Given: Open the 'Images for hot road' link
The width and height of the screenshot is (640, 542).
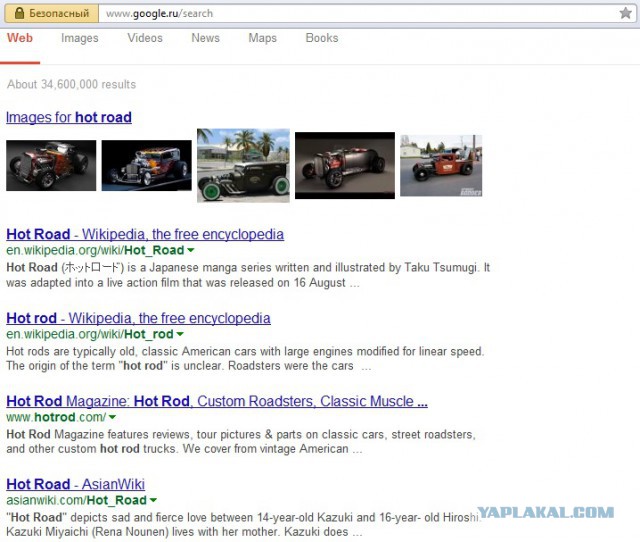Looking at the screenshot, I should [69, 118].
